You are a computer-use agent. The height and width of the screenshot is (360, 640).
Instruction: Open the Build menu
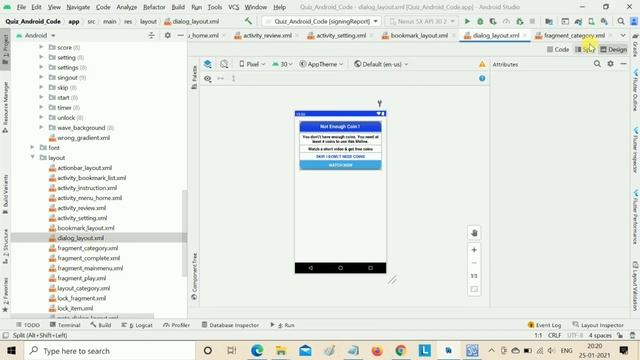pyautogui.click(x=178, y=7)
